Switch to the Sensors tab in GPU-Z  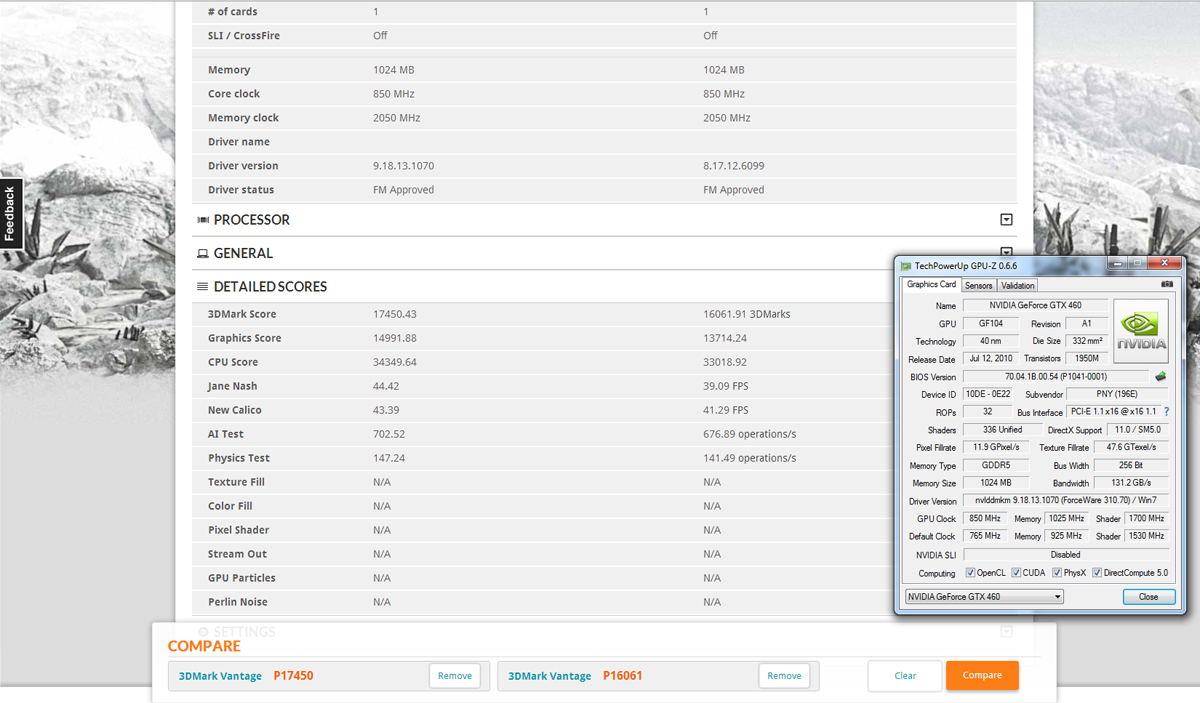click(x=978, y=286)
